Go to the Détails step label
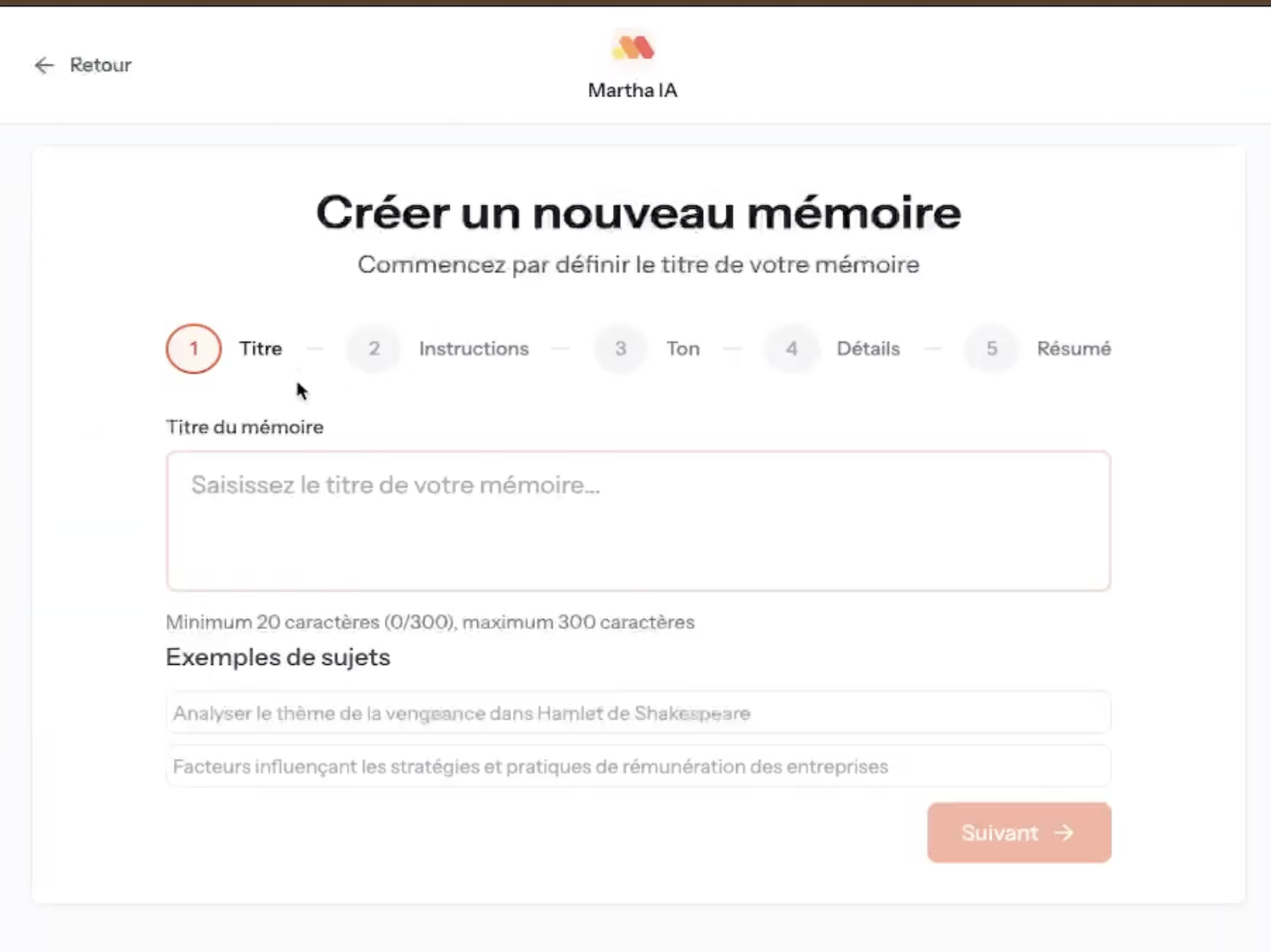The height and width of the screenshot is (952, 1271). (868, 349)
